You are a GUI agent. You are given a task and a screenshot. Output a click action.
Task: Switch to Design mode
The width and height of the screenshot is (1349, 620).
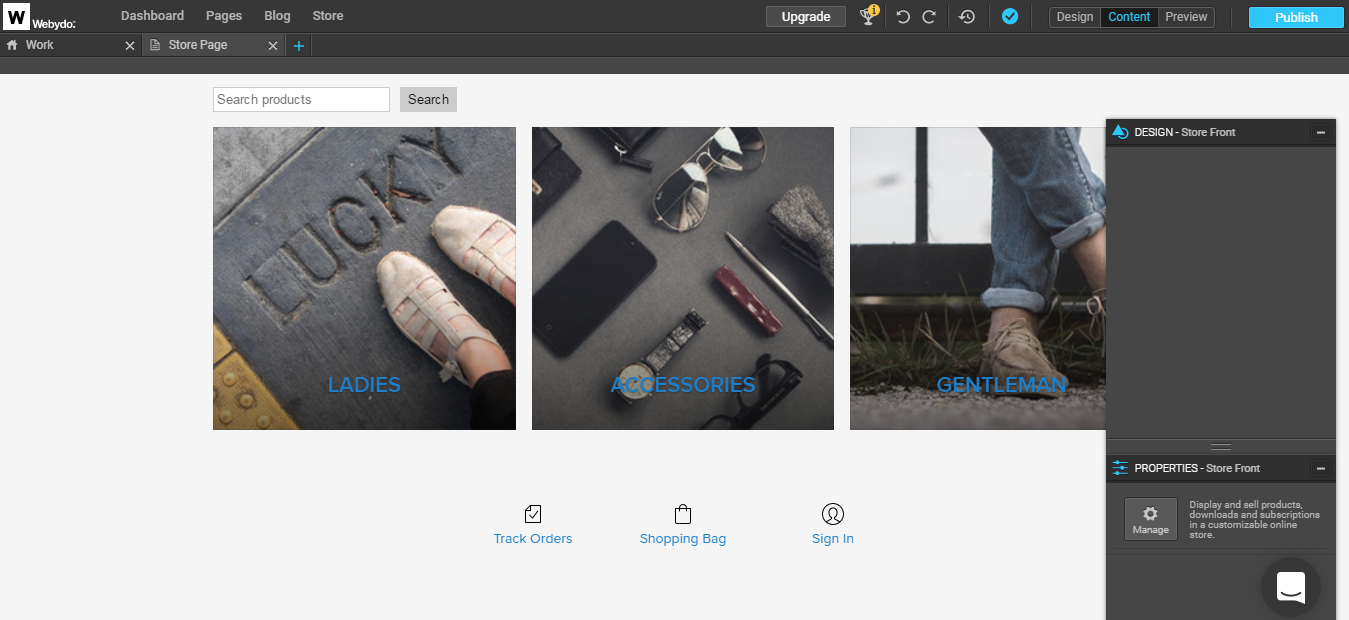pos(1075,17)
